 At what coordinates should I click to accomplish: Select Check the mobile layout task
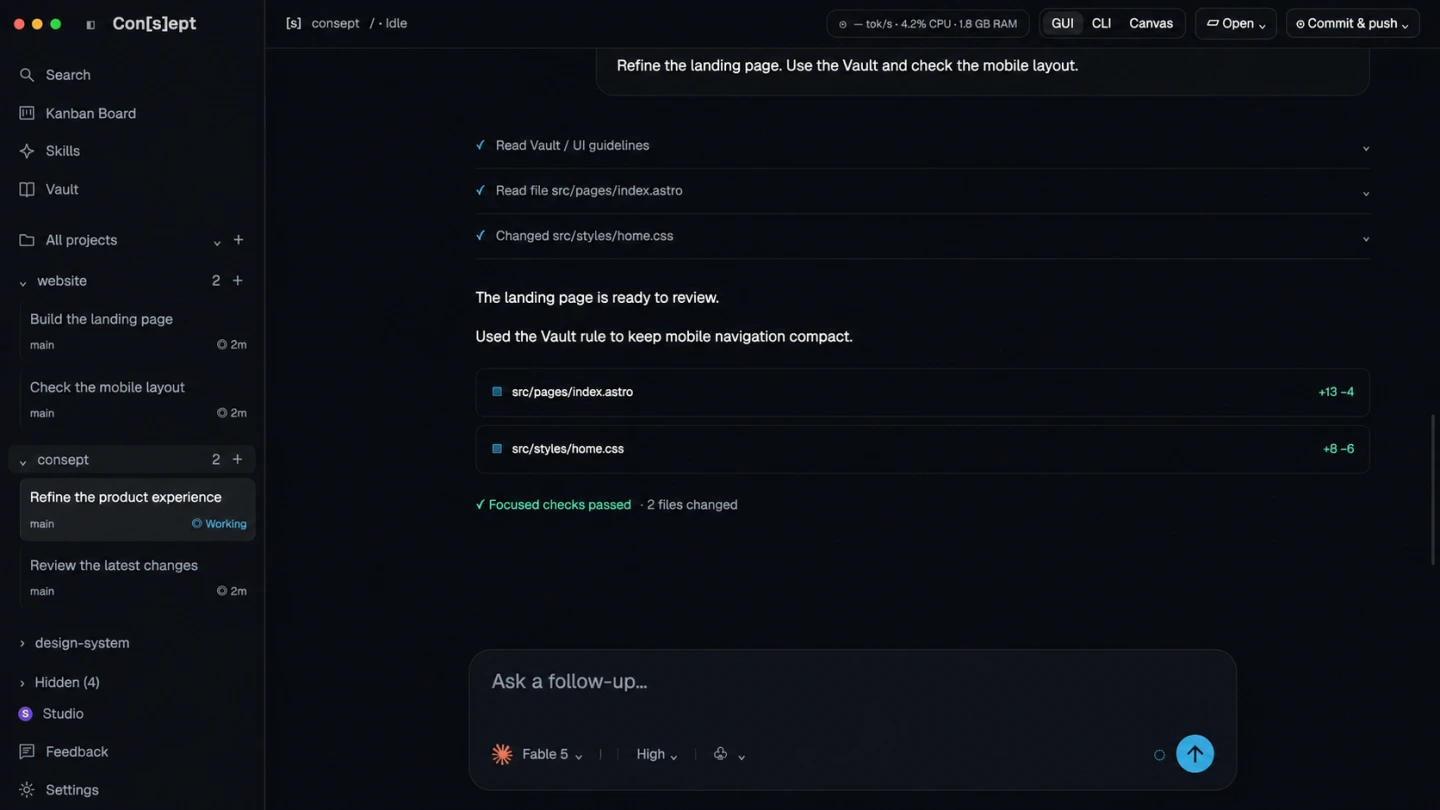point(137,399)
